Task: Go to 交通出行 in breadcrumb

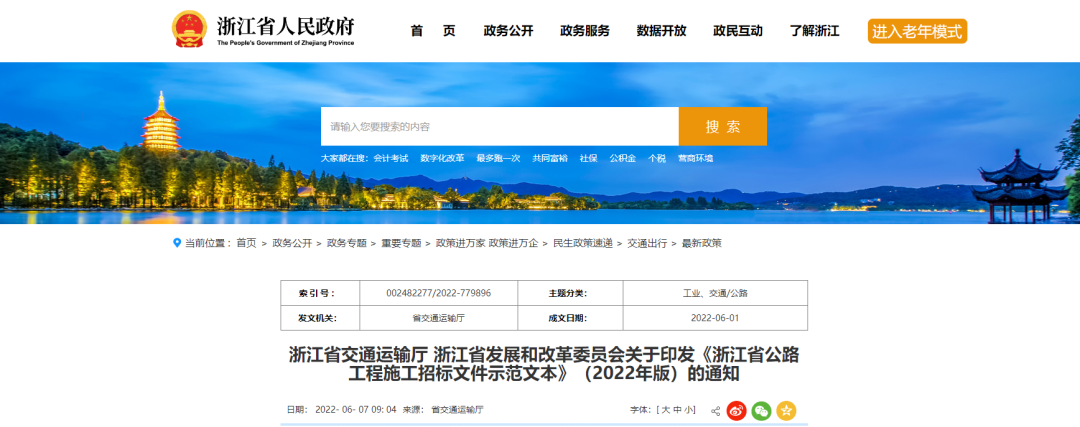Action: click(x=647, y=243)
